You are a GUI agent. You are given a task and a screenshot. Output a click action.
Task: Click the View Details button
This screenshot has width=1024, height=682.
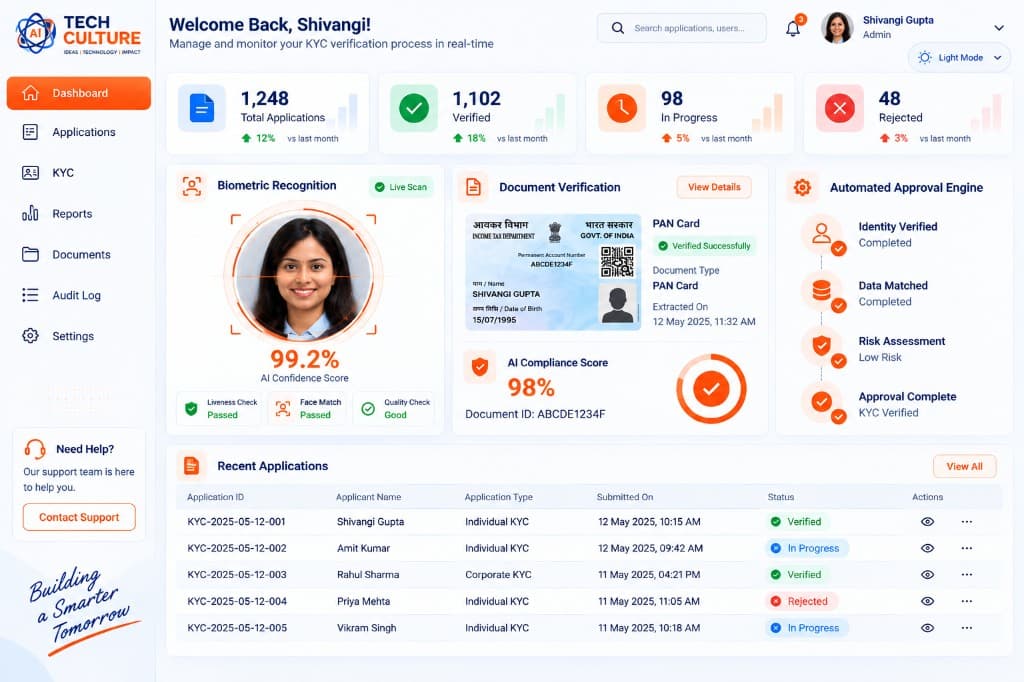(x=714, y=187)
